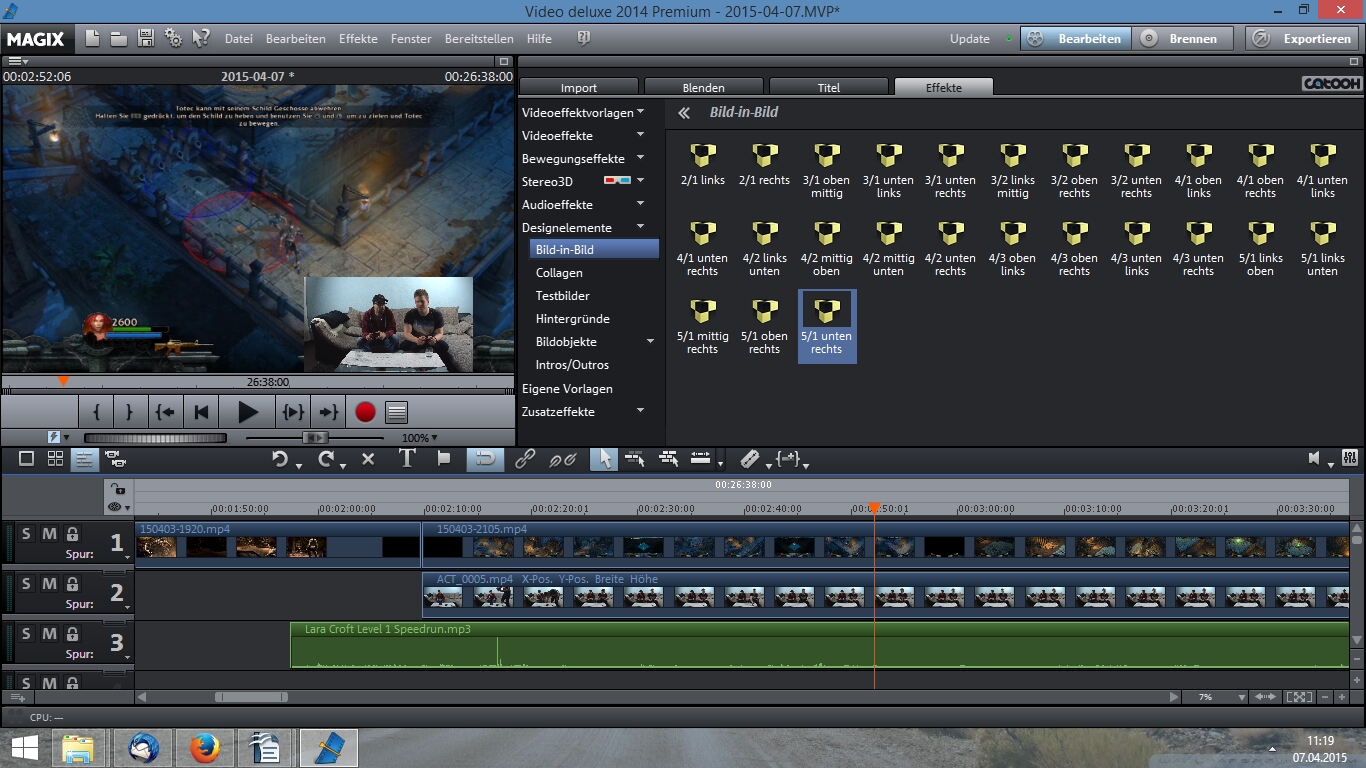Viewport: 1366px width, 768px height.
Task: Open the insert mode brackets icon
Action: [789, 459]
